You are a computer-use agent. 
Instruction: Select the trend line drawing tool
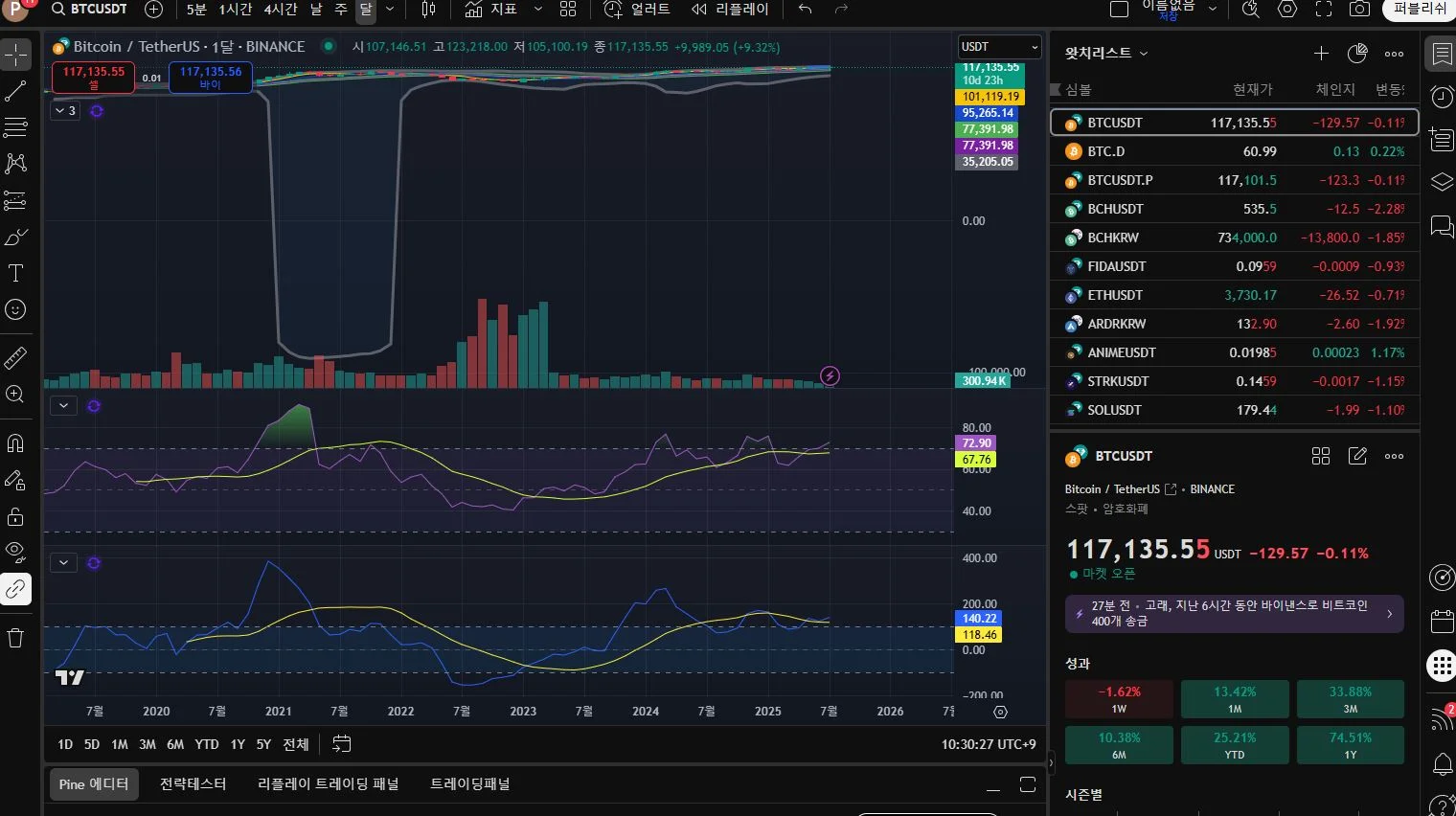(x=16, y=91)
